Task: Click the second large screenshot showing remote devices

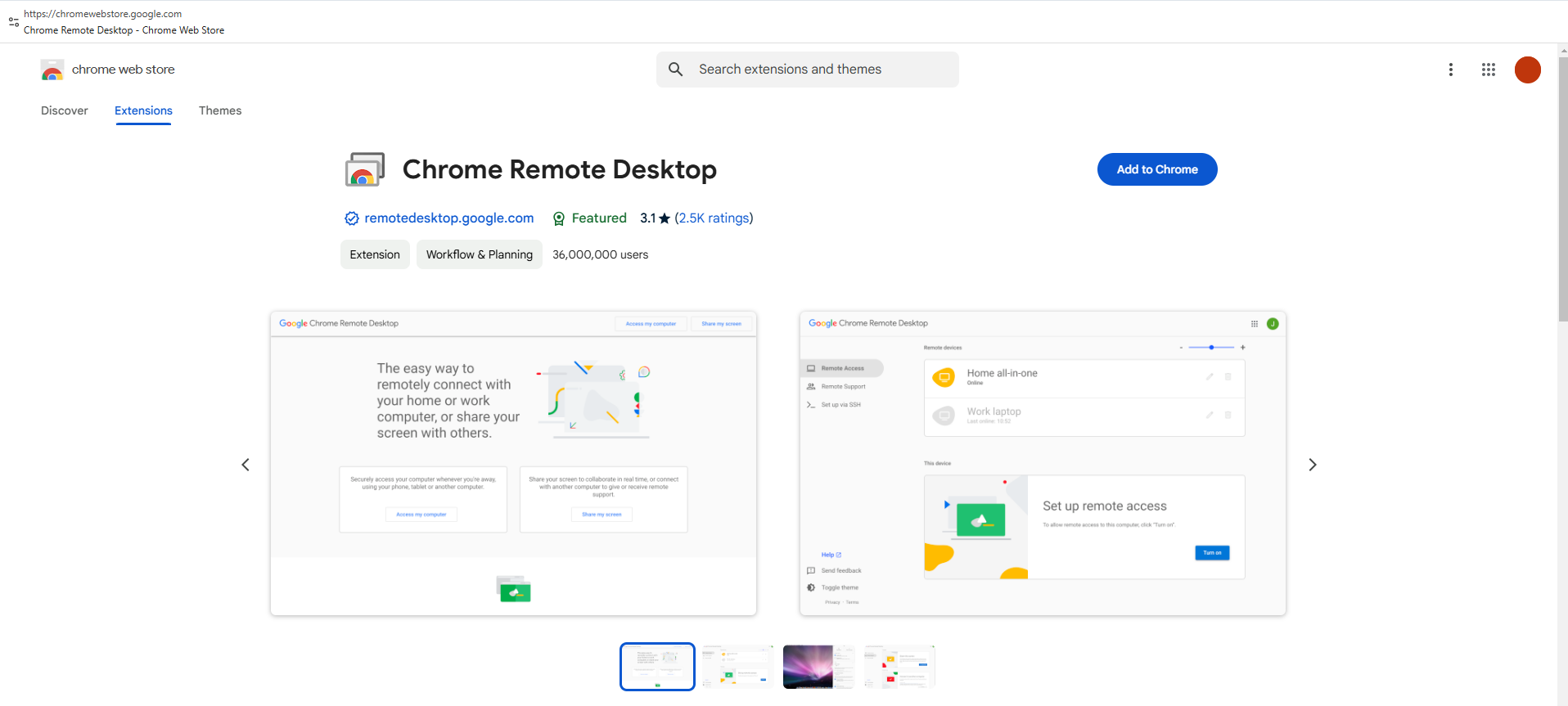Action: pyautogui.click(x=1043, y=463)
